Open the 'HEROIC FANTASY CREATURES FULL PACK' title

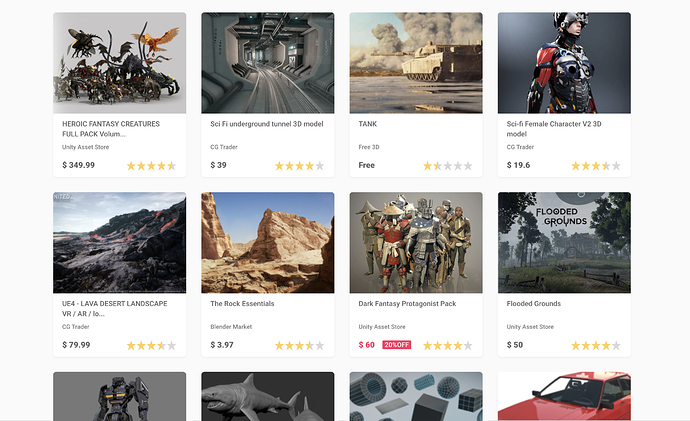tap(108, 129)
